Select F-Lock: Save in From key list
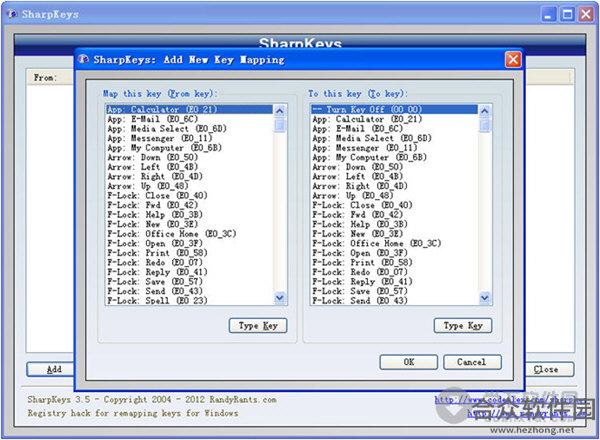Image resolution: width=600 pixels, height=440 pixels. (189, 282)
